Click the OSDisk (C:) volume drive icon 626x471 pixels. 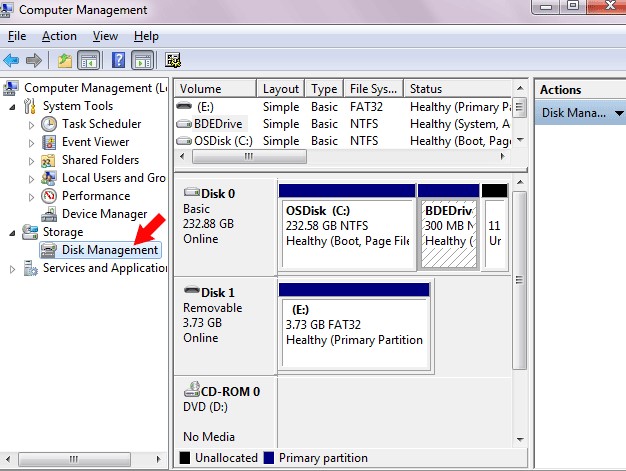pyautogui.click(x=184, y=141)
